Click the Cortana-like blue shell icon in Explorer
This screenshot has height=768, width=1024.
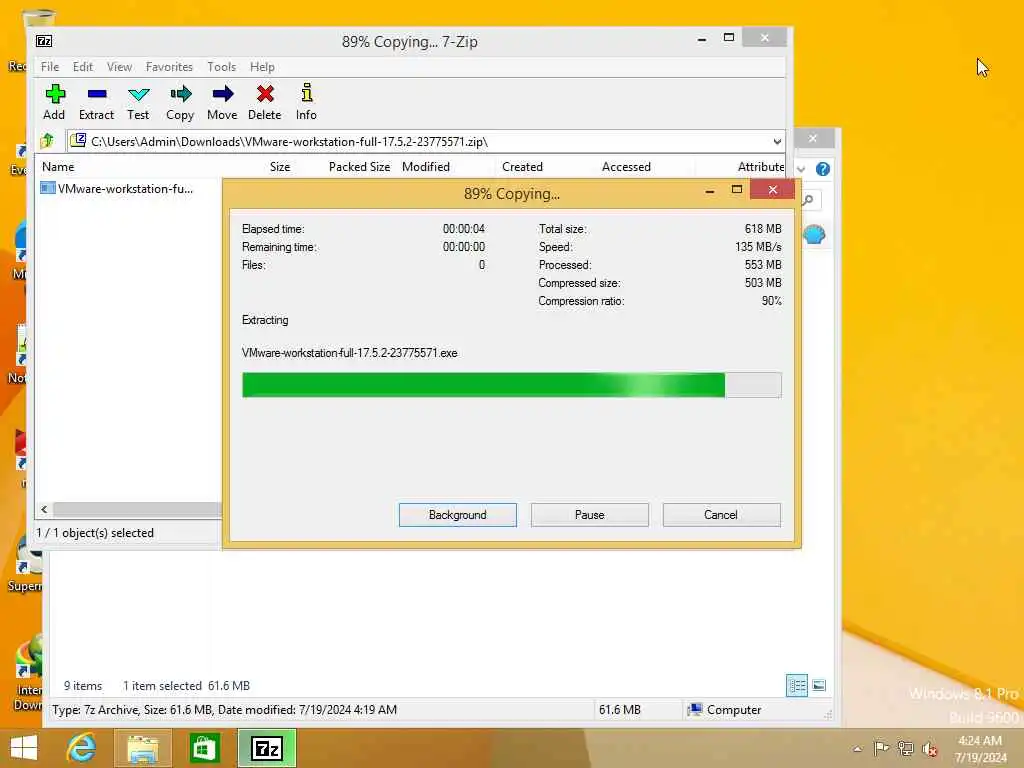click(x=814, y=234)
